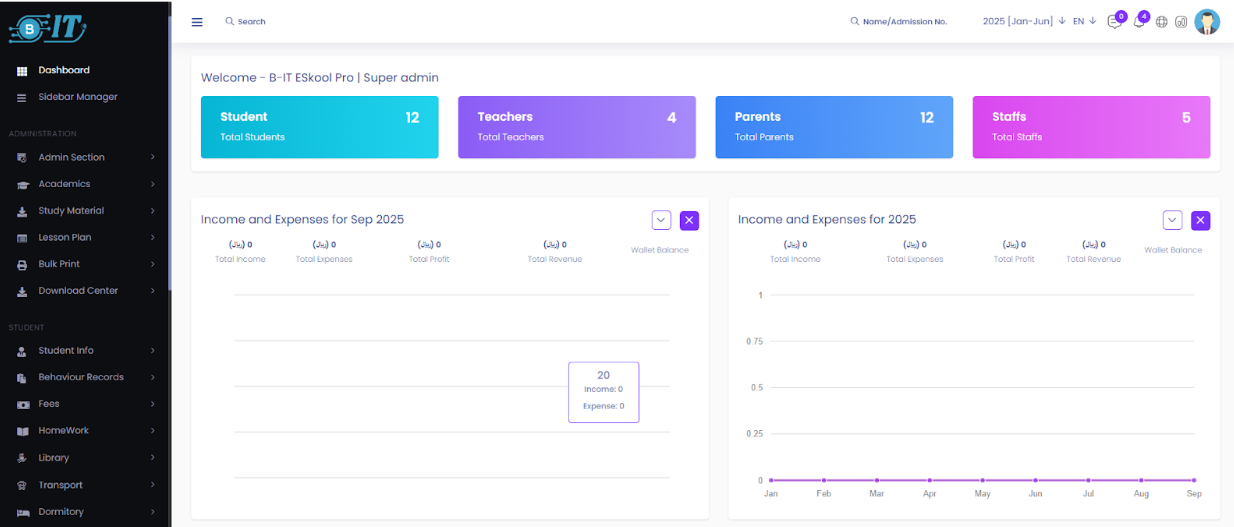Screen dimensions: 1234x527
Task: Toggle the hamburger sidebar menu icon
Action: pyautogui.click(x=197, y=22)
